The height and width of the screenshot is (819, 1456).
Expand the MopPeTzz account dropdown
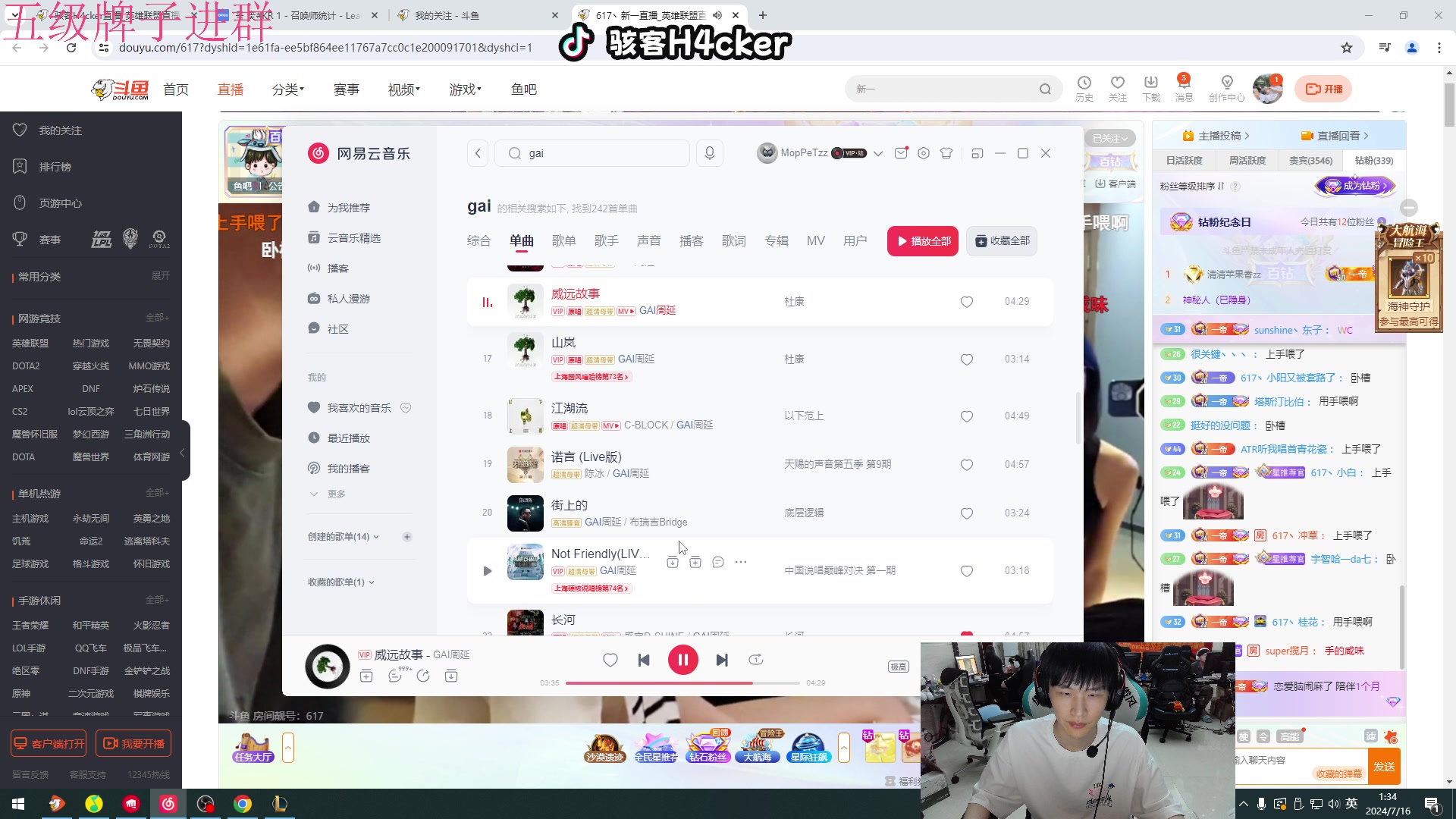coord(878,153)
